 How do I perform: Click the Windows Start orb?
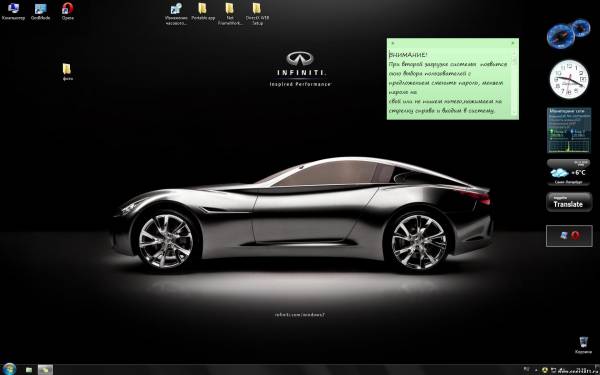click(9, 369)
